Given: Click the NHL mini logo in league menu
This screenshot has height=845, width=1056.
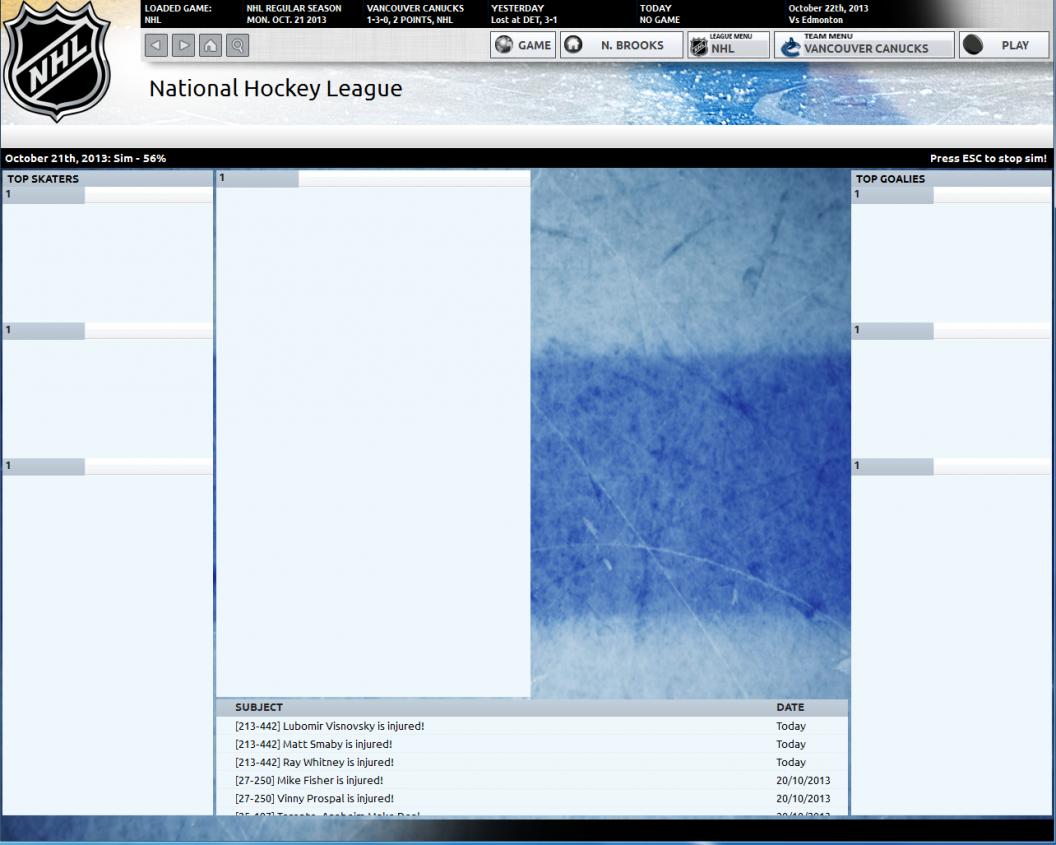Looking at the screenshot, I should click(699, 47).
